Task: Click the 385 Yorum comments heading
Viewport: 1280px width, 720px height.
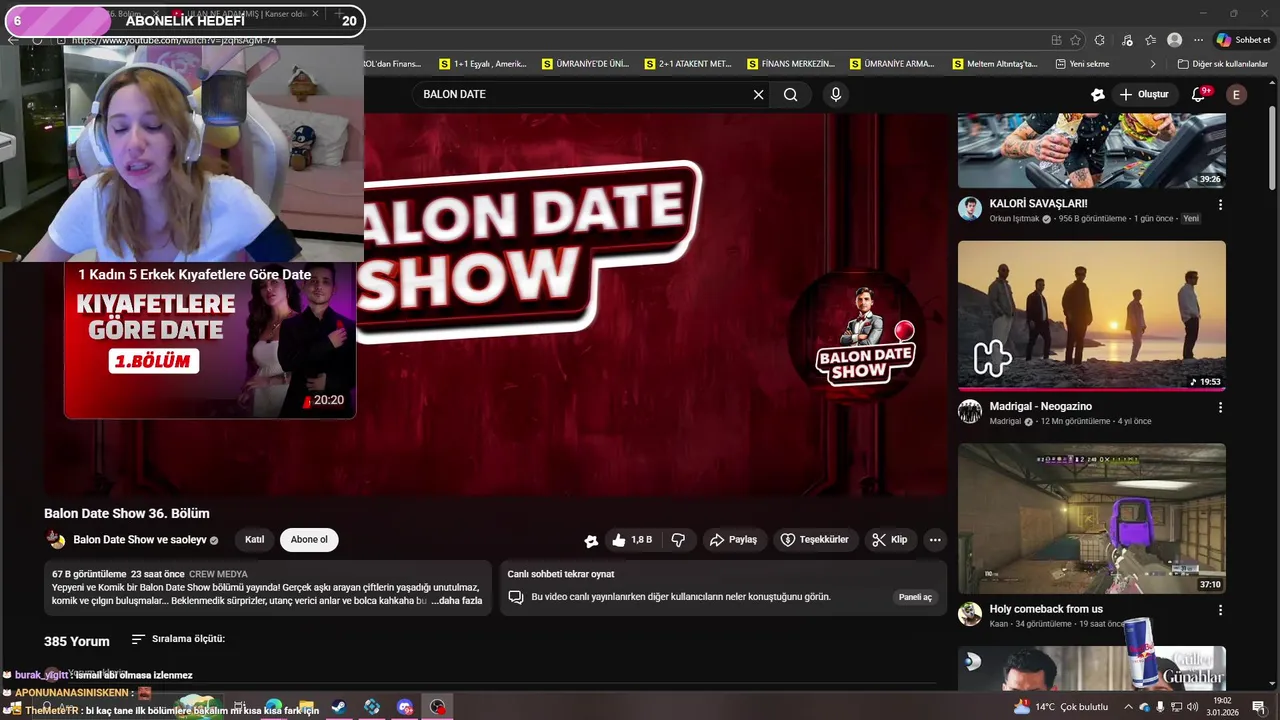Action: 77,641
